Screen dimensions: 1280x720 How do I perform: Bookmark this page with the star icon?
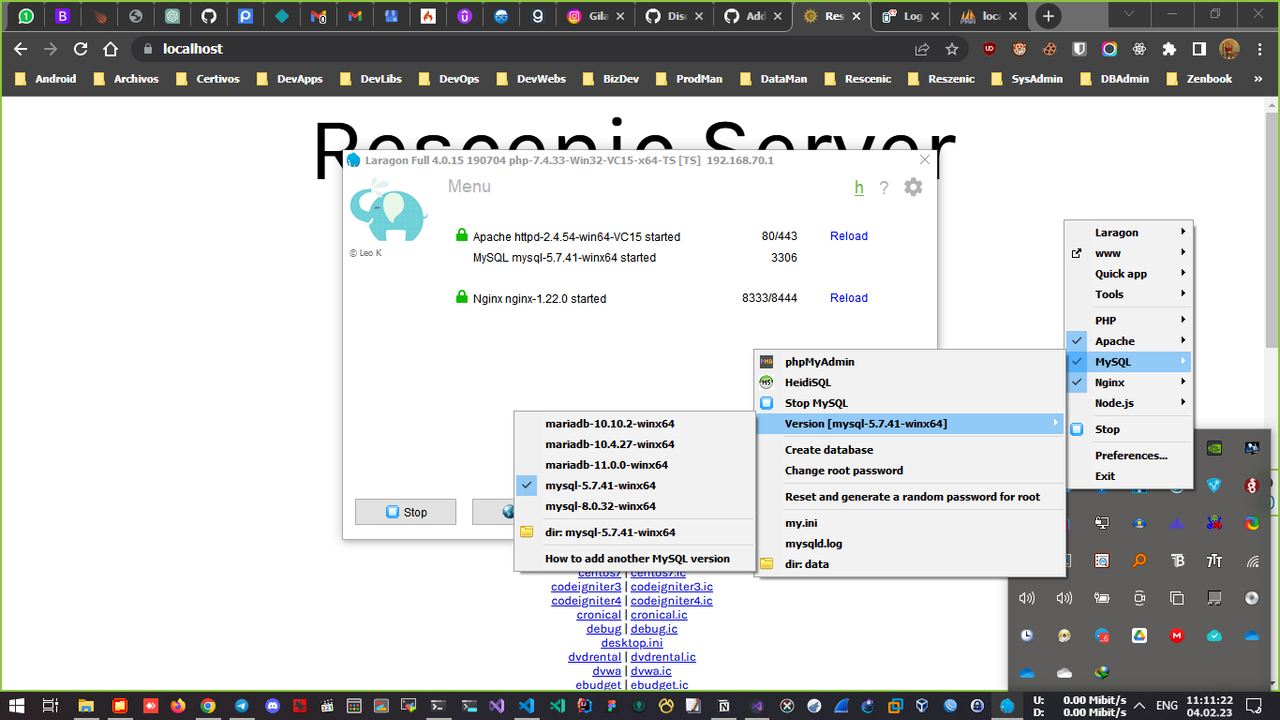[x=952, y=49]
